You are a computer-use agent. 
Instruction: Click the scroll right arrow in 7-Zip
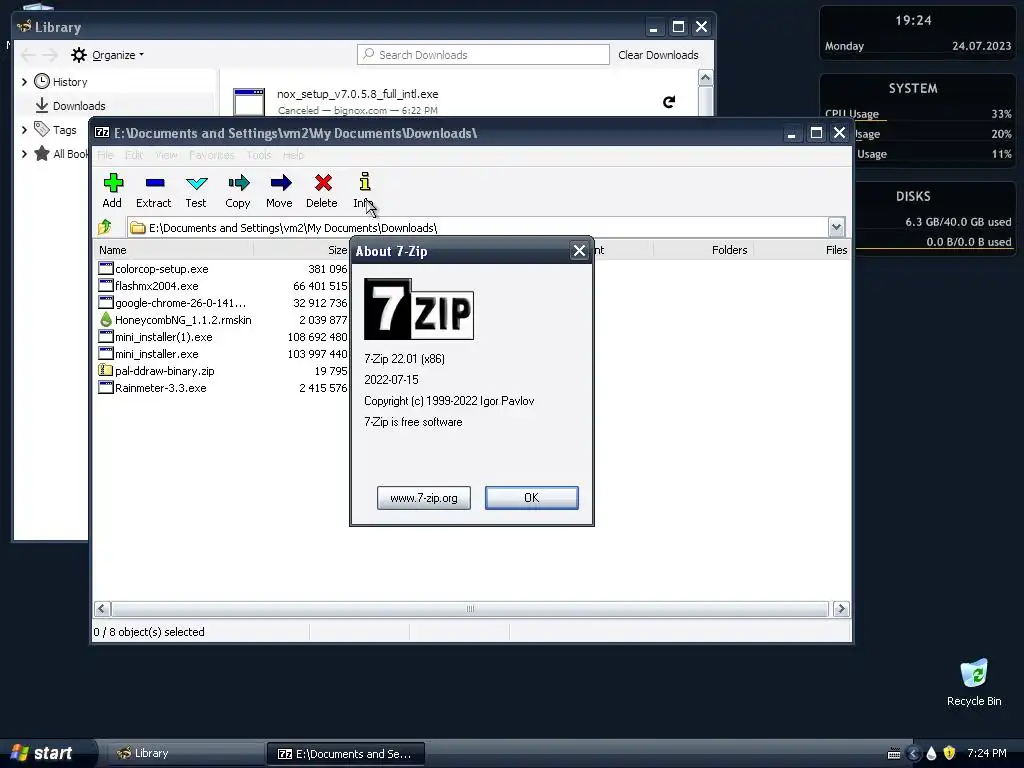tap(841, 609)
